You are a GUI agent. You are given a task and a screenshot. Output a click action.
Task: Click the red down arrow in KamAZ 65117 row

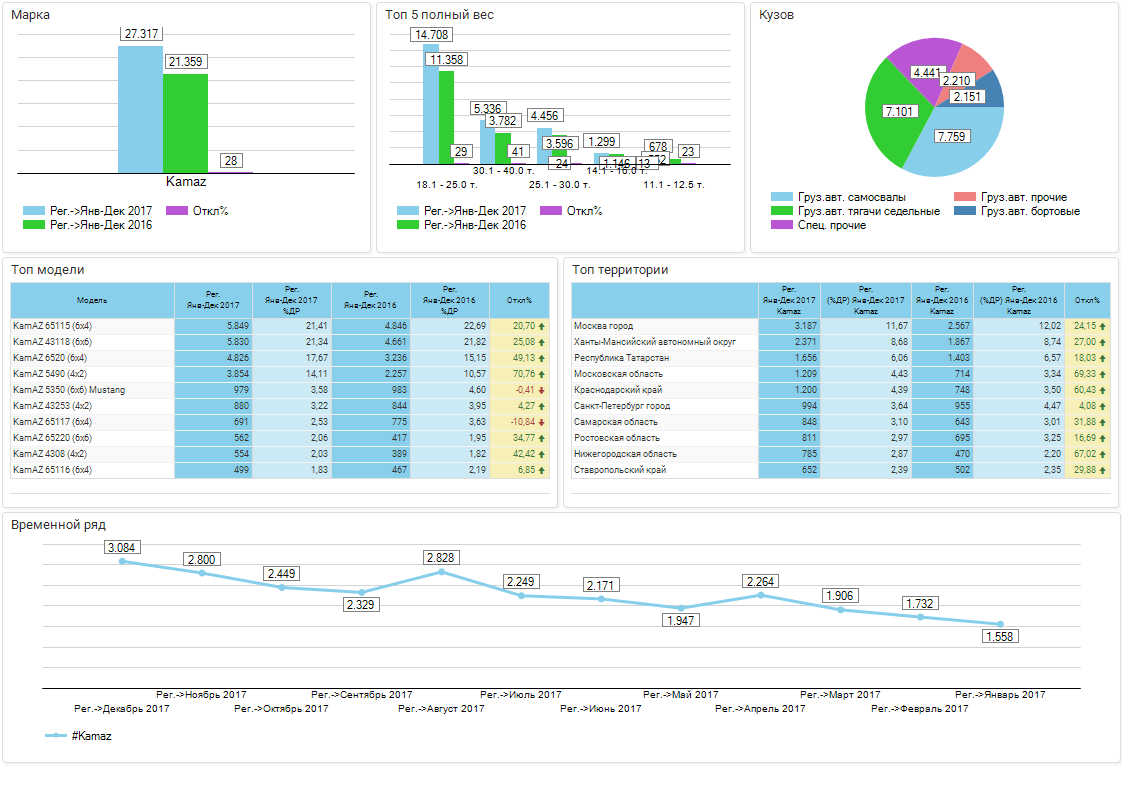pyautogui.click(x=542, y=422)
